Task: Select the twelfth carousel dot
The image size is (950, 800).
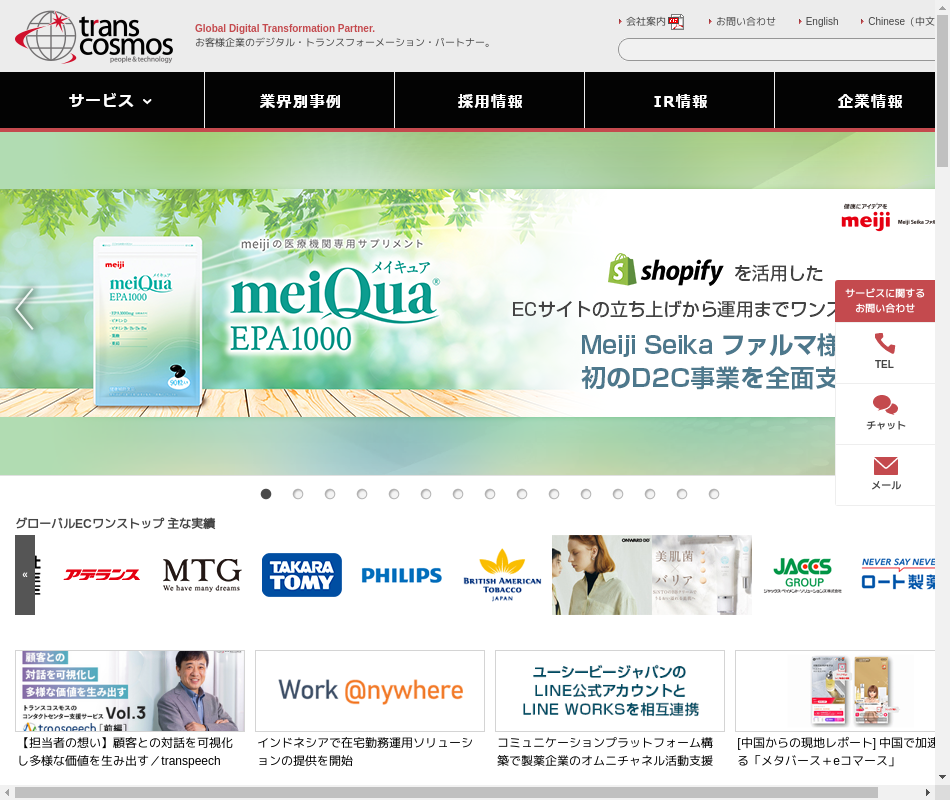Action: [618, 494]
